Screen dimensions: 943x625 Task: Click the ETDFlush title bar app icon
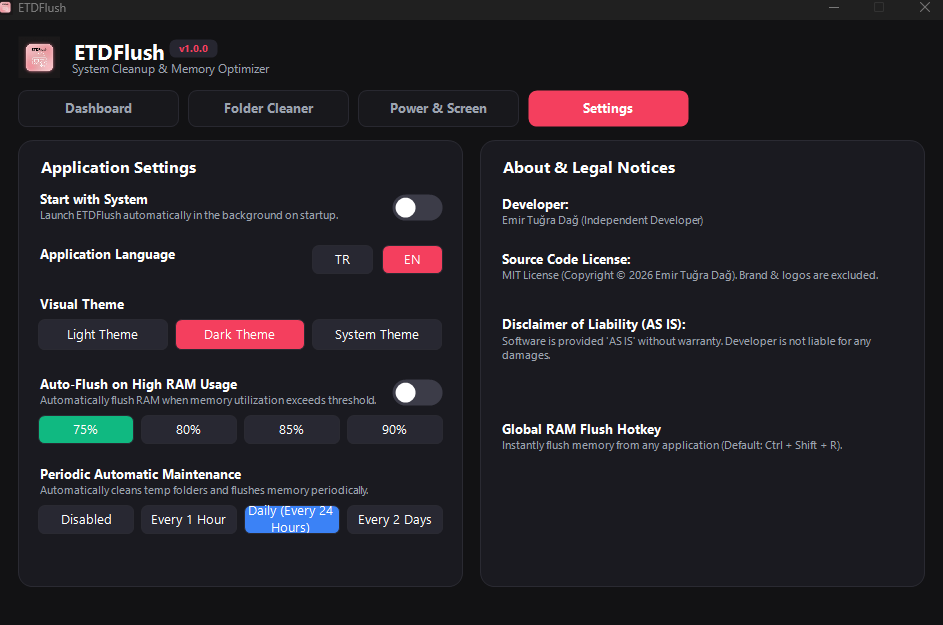click(x=5, y=7)
